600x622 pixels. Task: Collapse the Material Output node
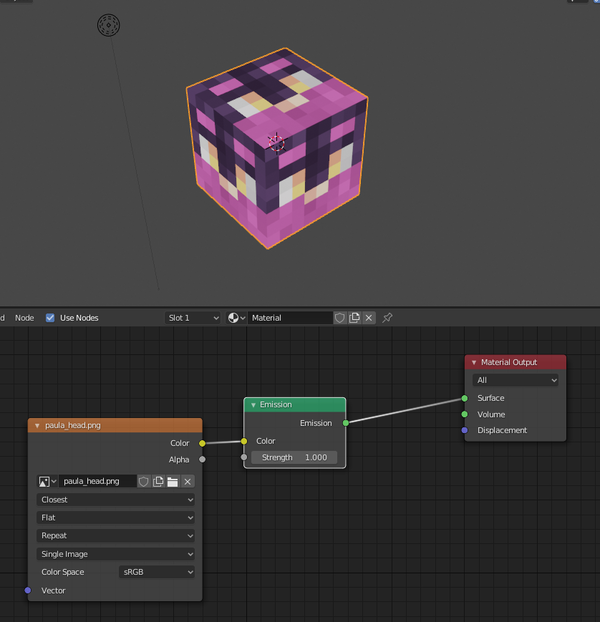[473, 363]
